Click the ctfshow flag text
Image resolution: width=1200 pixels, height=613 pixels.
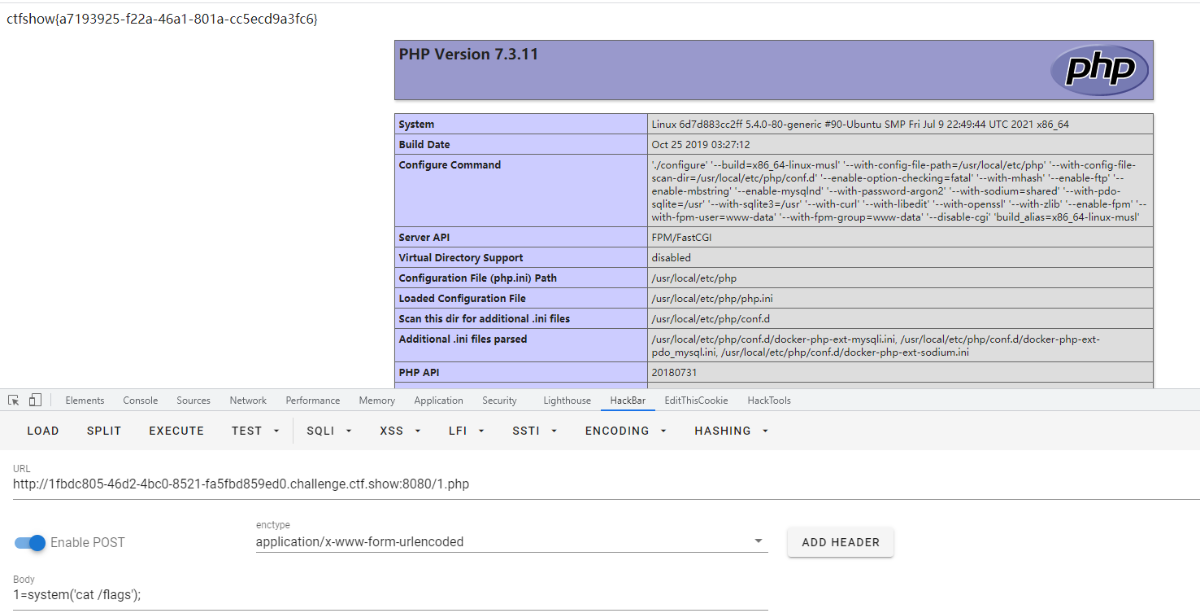162,19
